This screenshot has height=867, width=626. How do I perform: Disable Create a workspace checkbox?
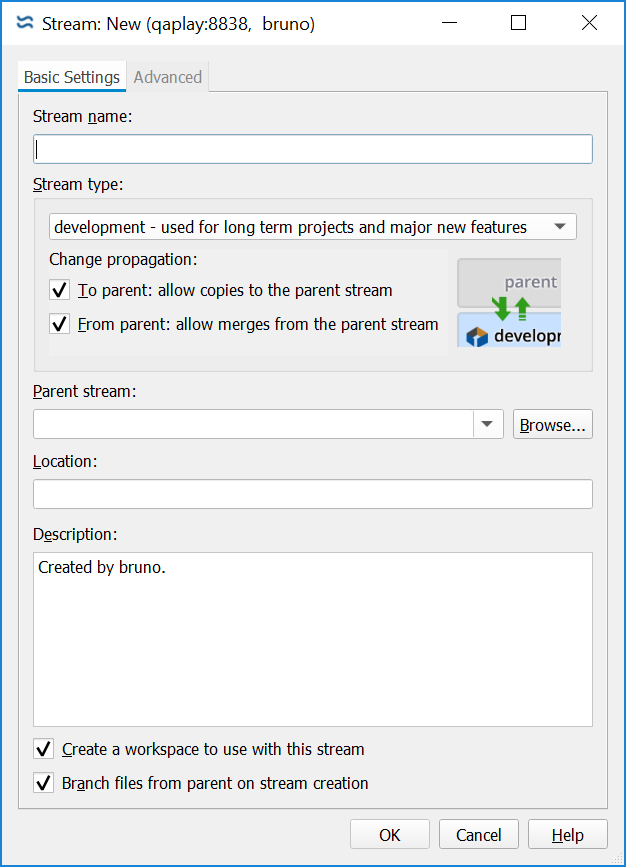point(44,749)
